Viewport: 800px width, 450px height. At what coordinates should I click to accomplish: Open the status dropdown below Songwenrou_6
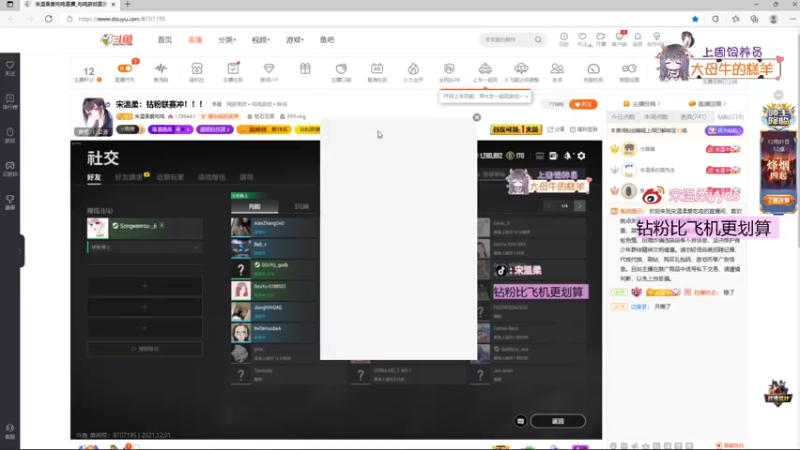(145, 247)
